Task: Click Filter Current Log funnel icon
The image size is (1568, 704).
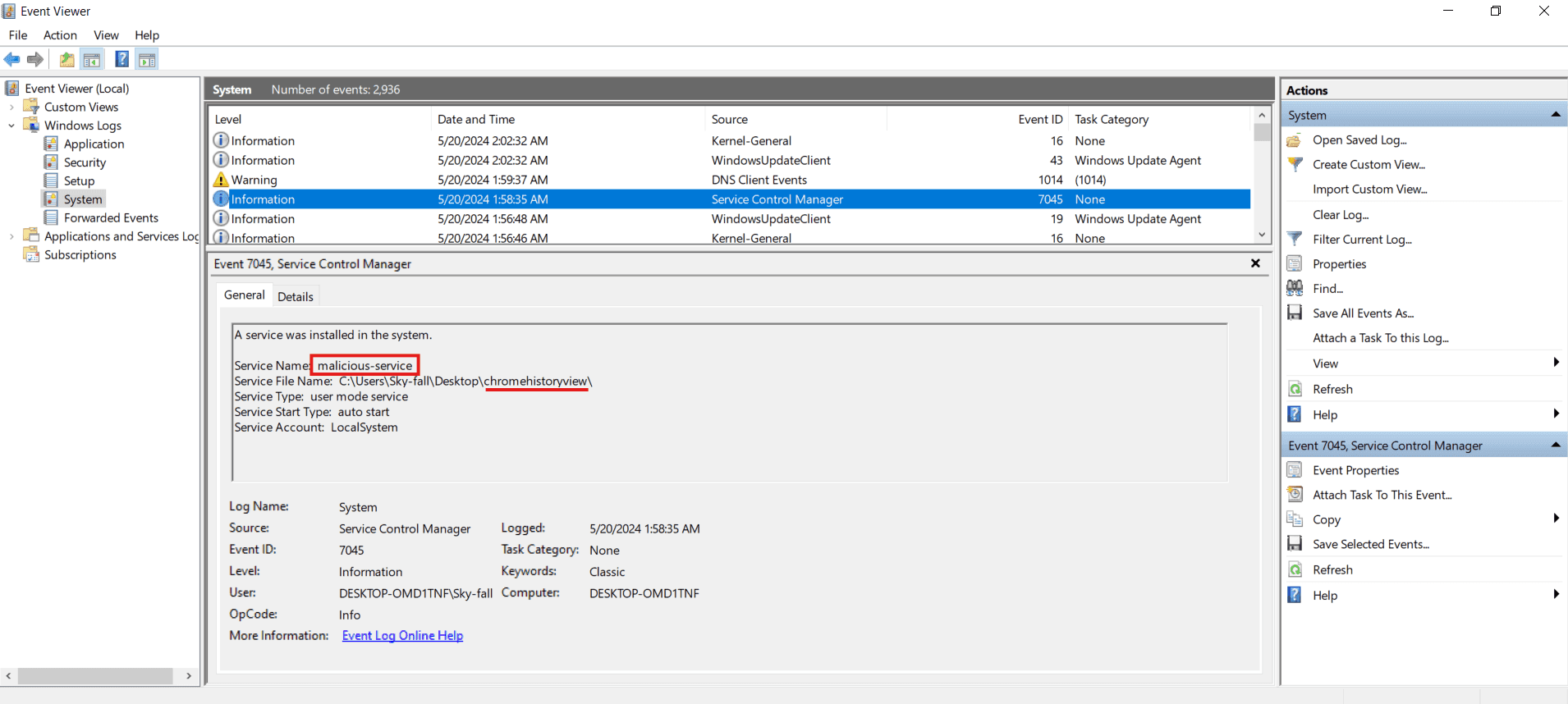Action: pyautogui.click(x=1295, y=239)
